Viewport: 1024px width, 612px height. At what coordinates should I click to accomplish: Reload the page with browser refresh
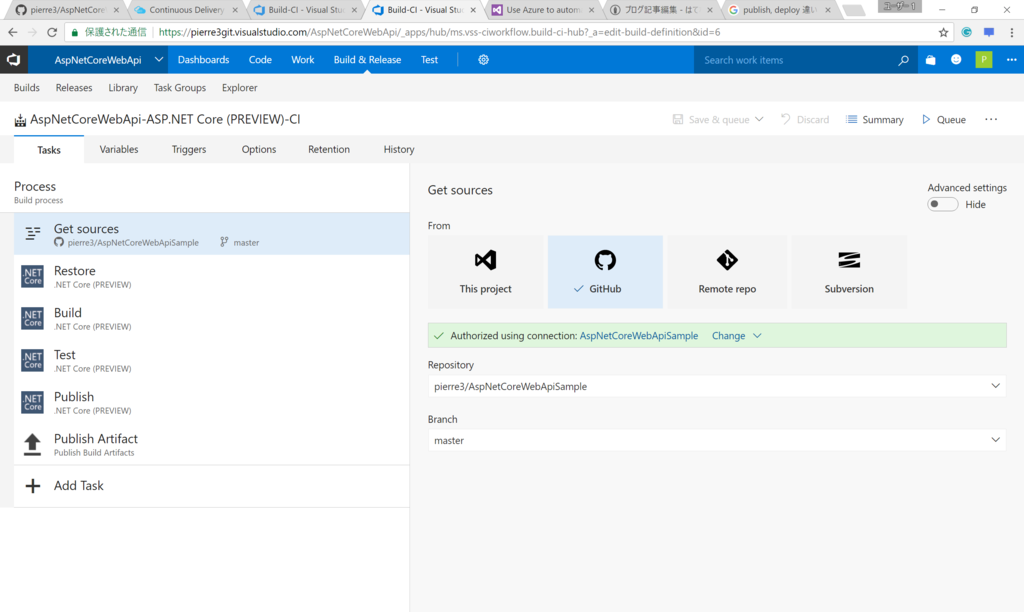[x=52, y=32]
